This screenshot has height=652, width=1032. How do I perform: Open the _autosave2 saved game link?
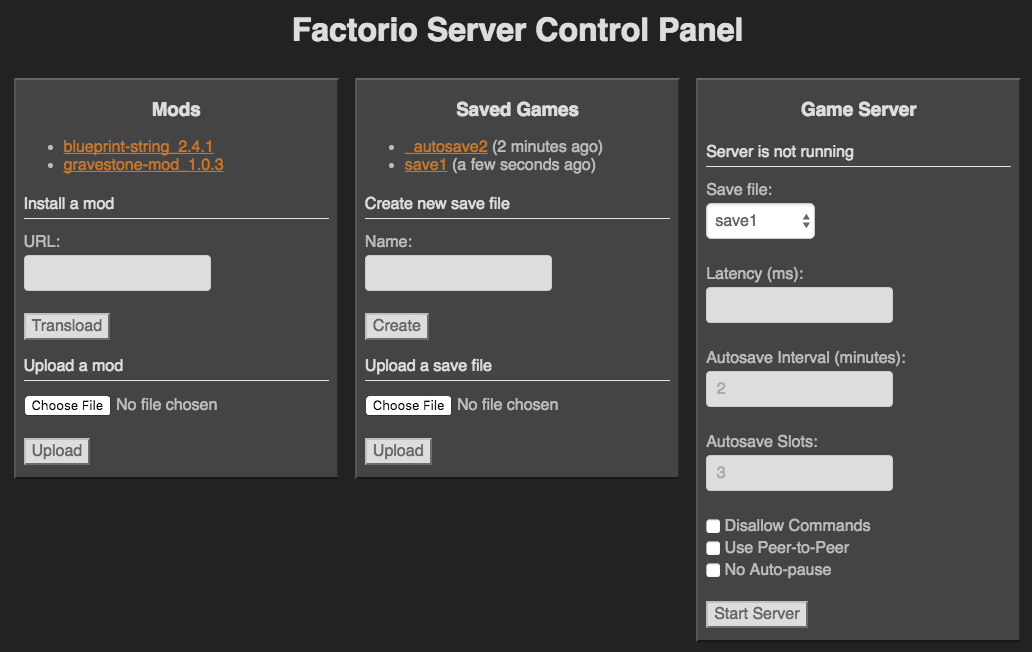point(446,146)
